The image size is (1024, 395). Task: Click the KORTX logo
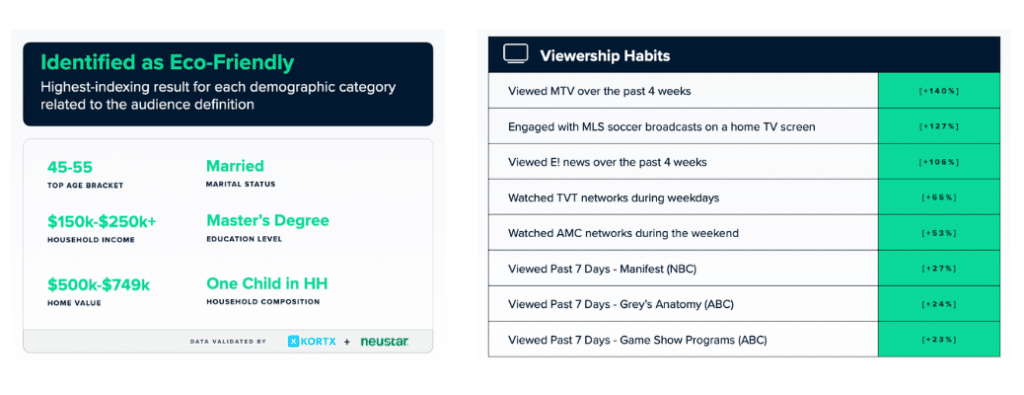pos(312,341)
